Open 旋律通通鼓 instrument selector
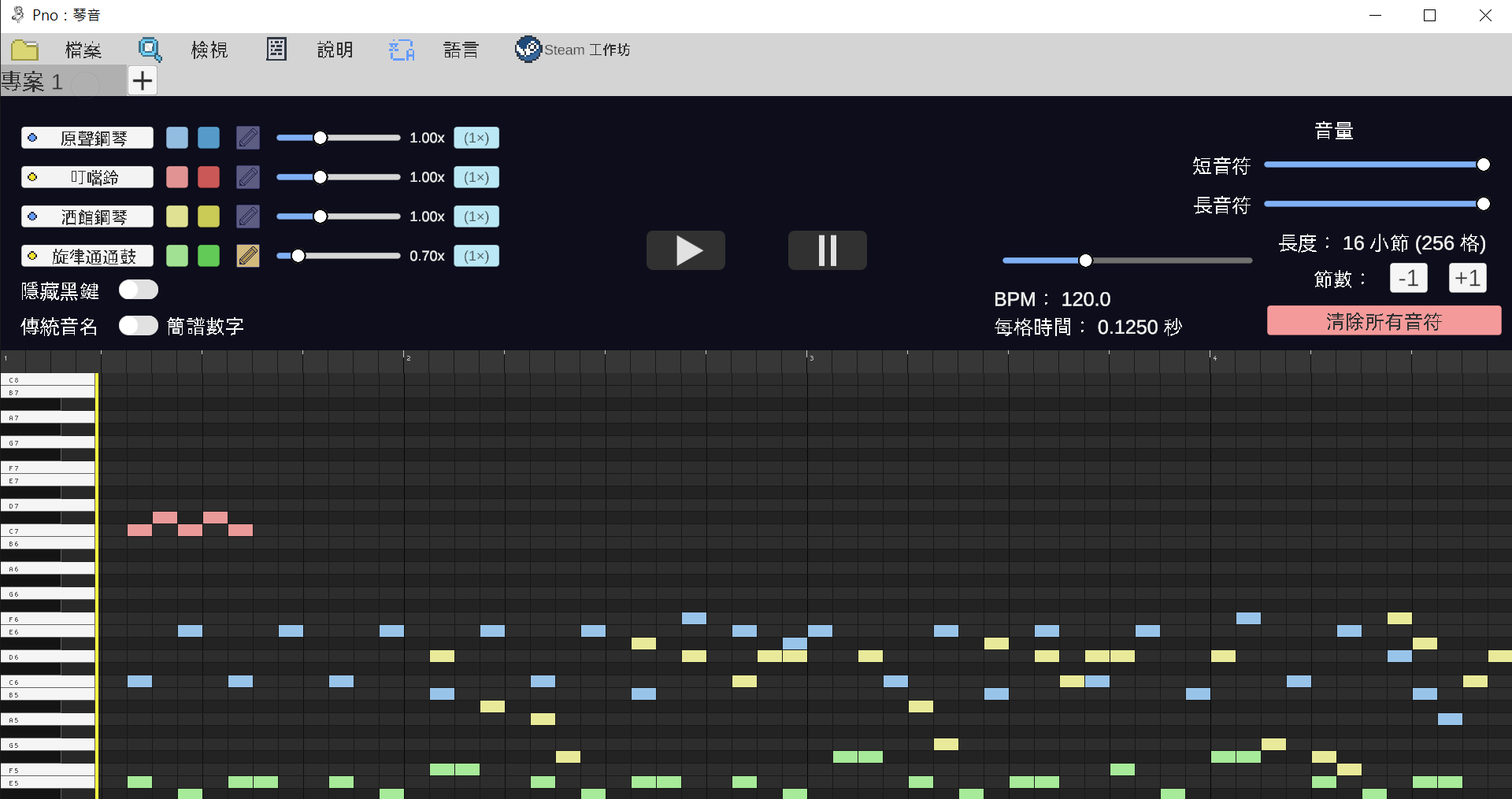The image size is (1512, 799). [x=87, y=256]
